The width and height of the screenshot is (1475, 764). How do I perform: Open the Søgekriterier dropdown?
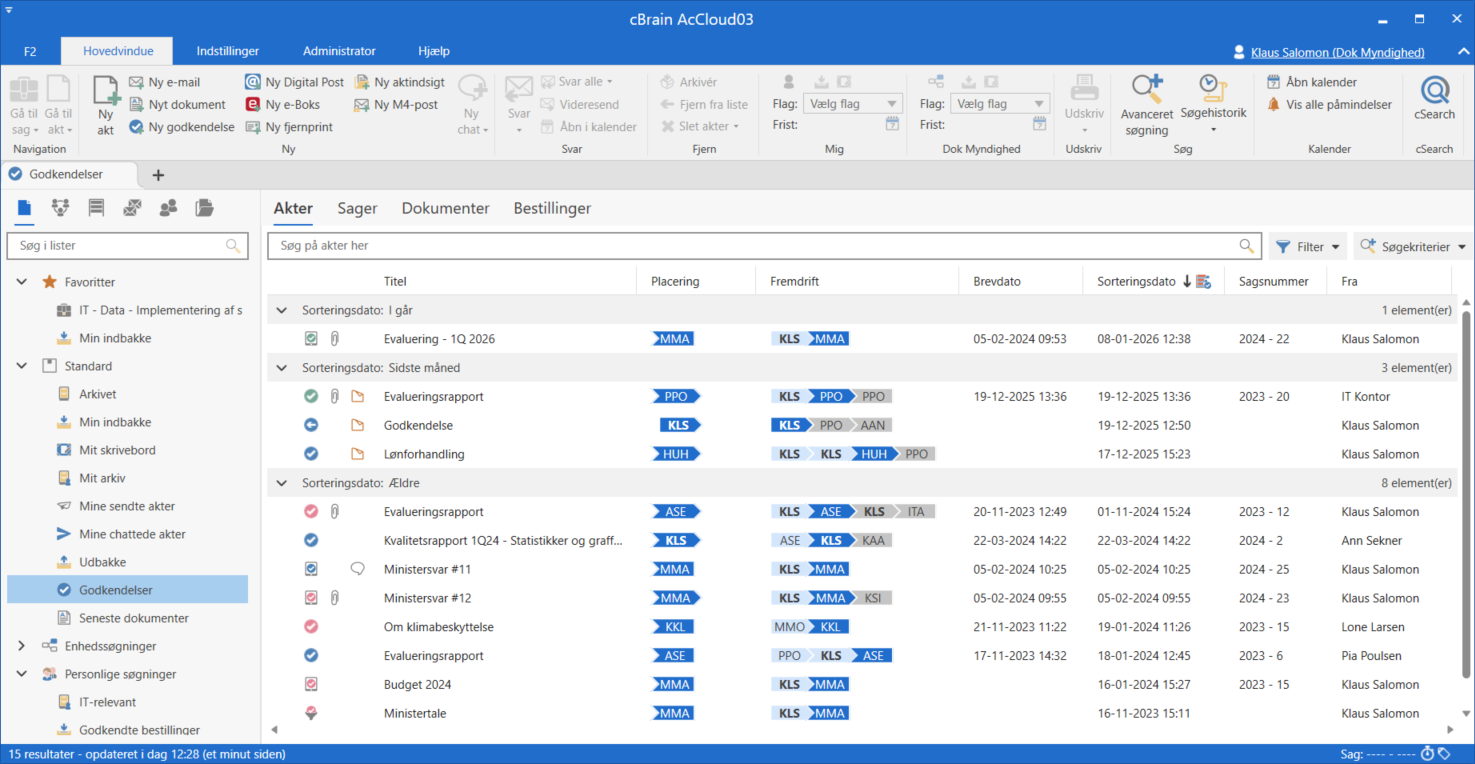(x=1413, y=246)
